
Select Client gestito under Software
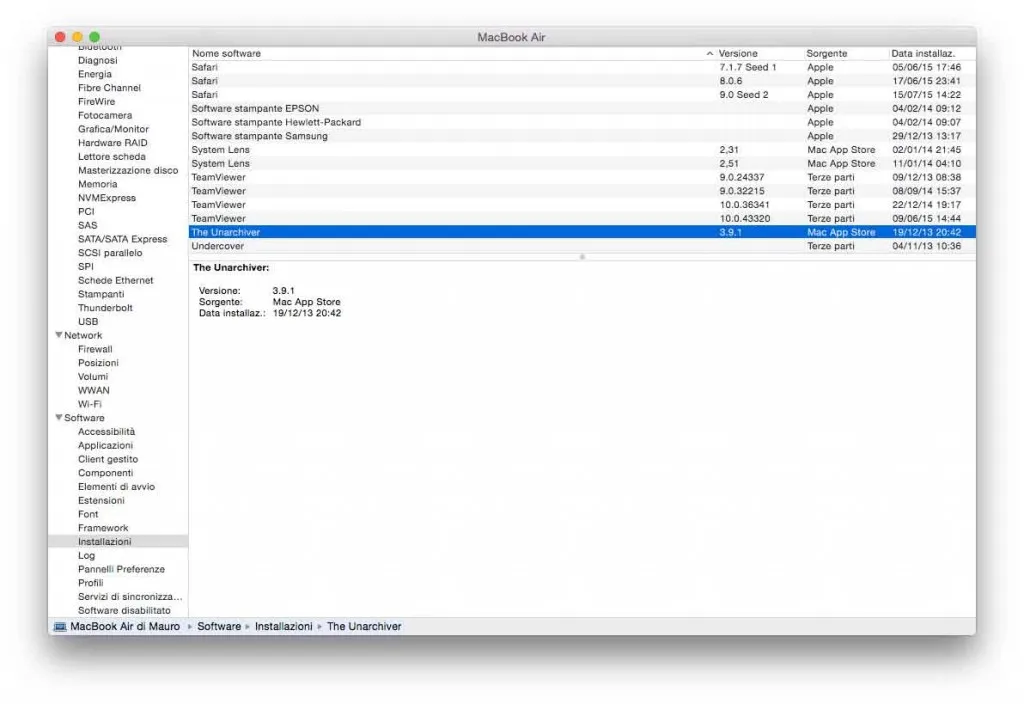click(x=108, y=458)
